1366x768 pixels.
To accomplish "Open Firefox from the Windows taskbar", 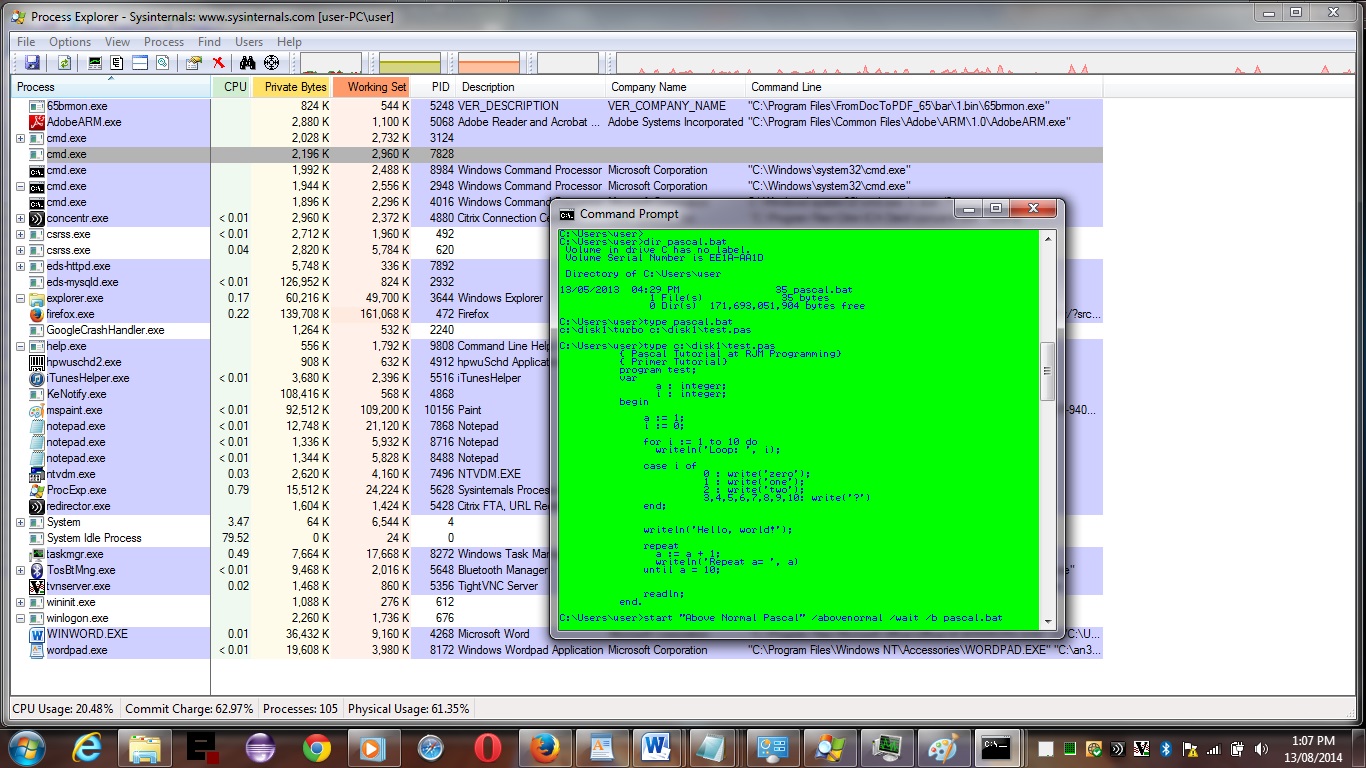I will point(544,747).
